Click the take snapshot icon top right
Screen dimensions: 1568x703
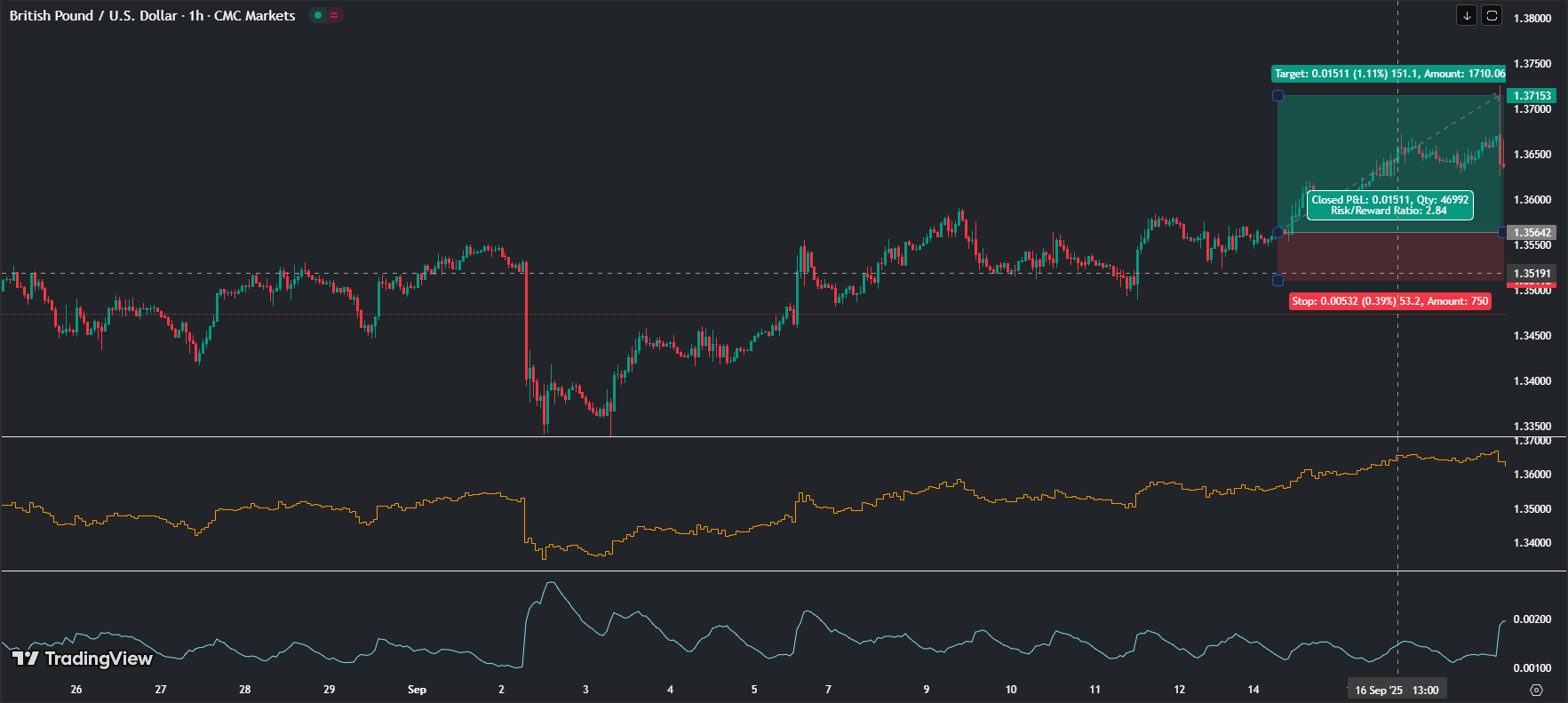pos(1493,15)
